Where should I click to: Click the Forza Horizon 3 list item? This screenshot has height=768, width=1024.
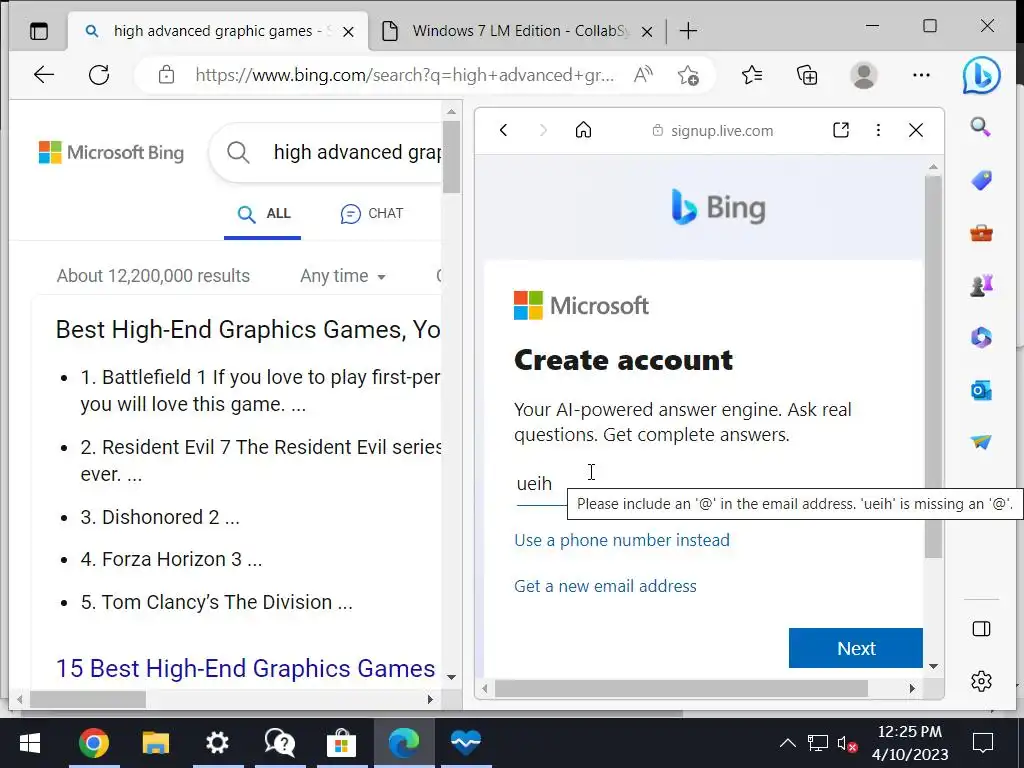[x=171, y=559]
